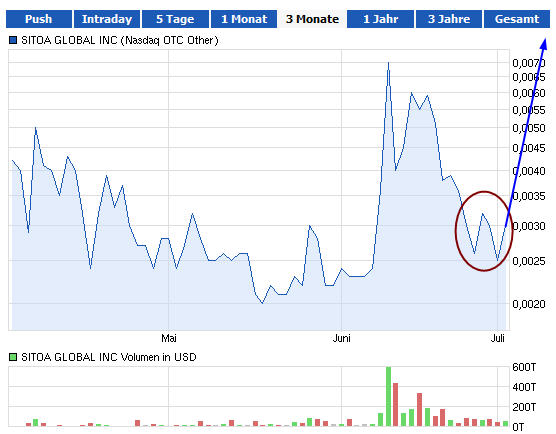Image resolution: width=556 pixels, height=434 pixels.
Task: Select the 5 Tage time range
Action: 175,19
